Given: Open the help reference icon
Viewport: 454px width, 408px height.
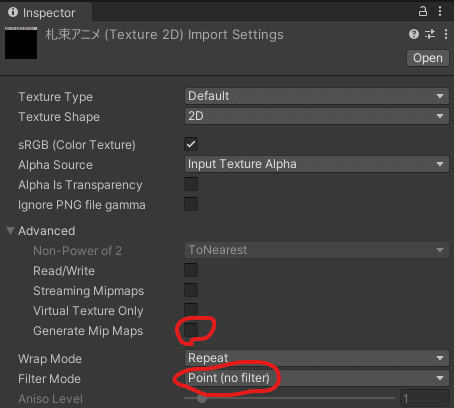Looking at the screenshot, I should [x=414, y=34].
